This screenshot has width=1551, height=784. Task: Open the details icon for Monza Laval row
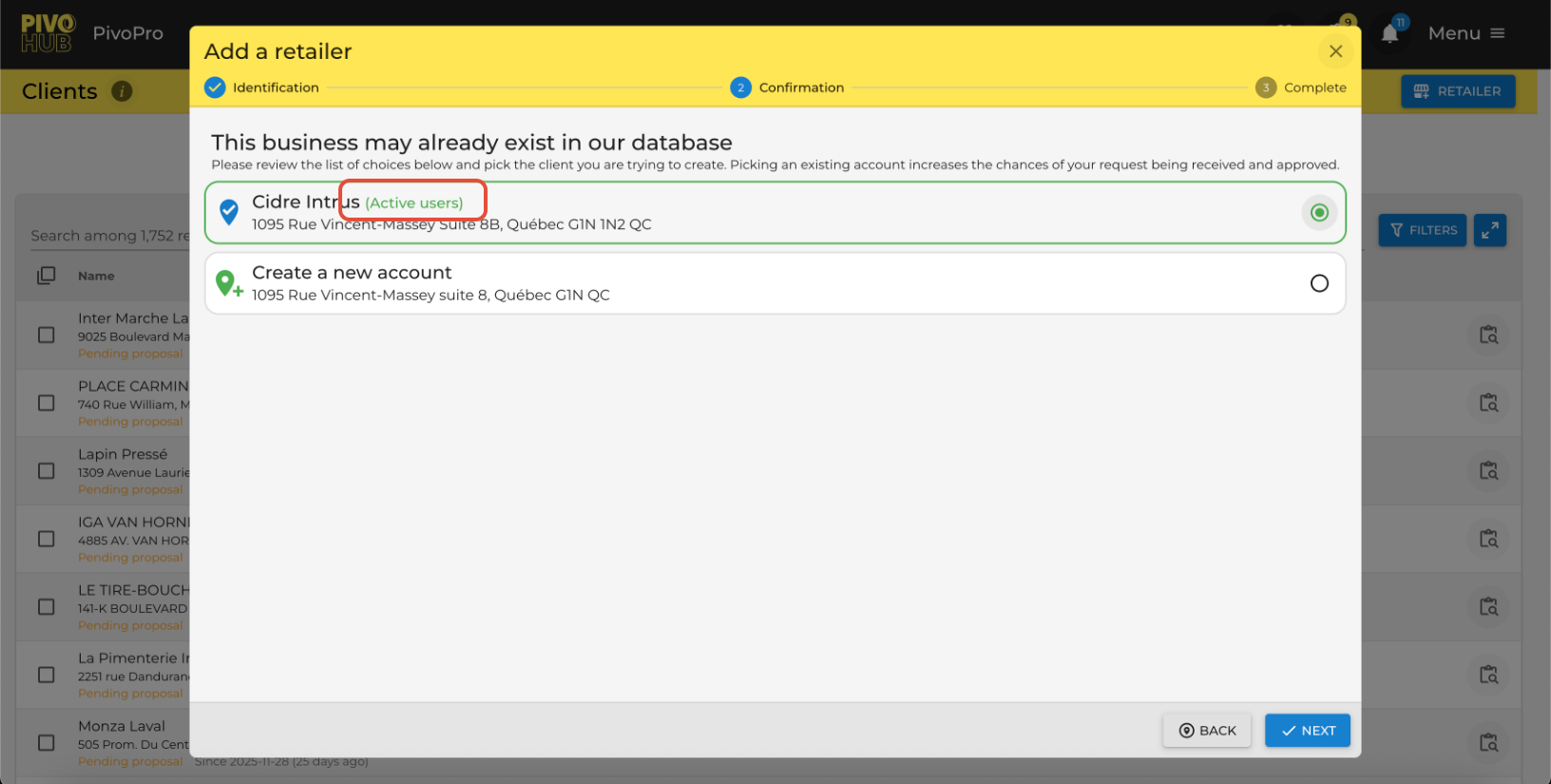coord(1488,743)
